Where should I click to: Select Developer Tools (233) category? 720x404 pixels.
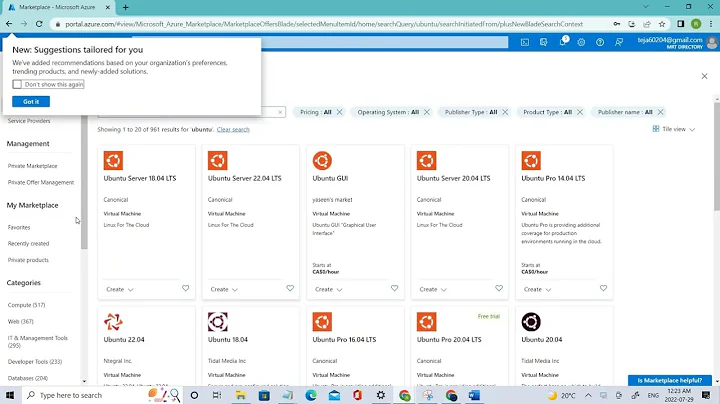click(35, 362)
